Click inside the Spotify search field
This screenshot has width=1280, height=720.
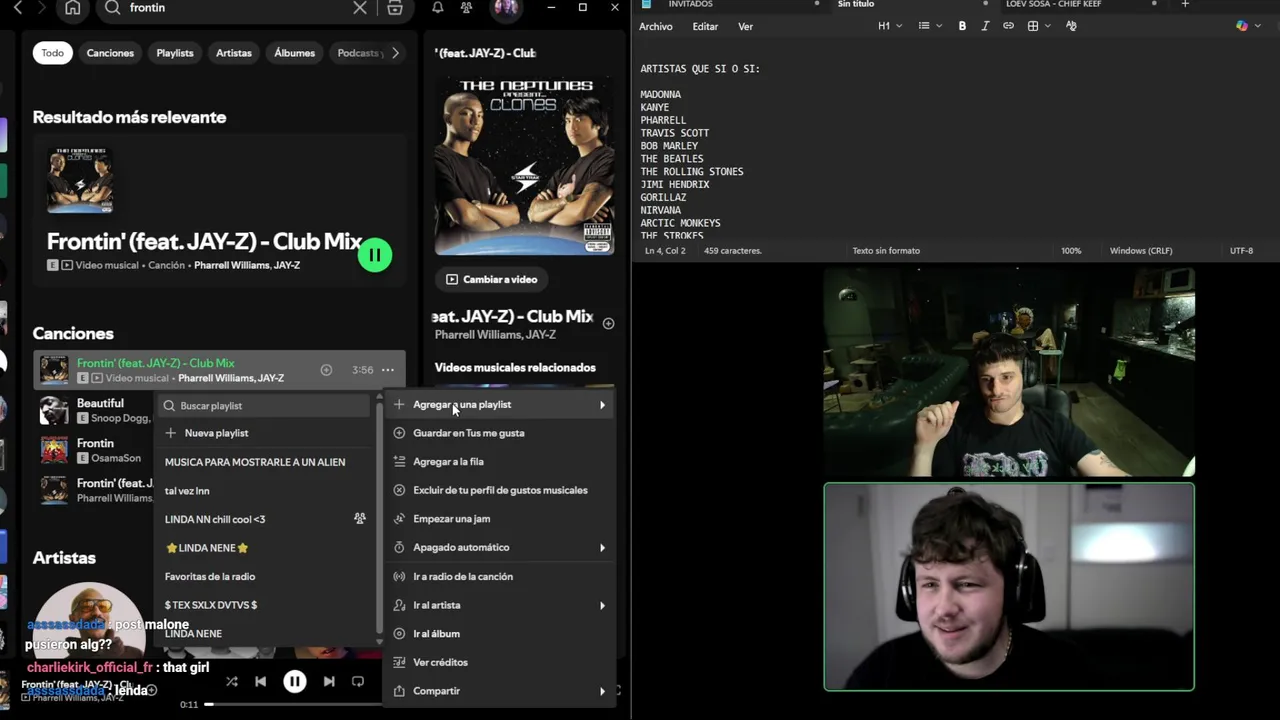tap(235, 8)
